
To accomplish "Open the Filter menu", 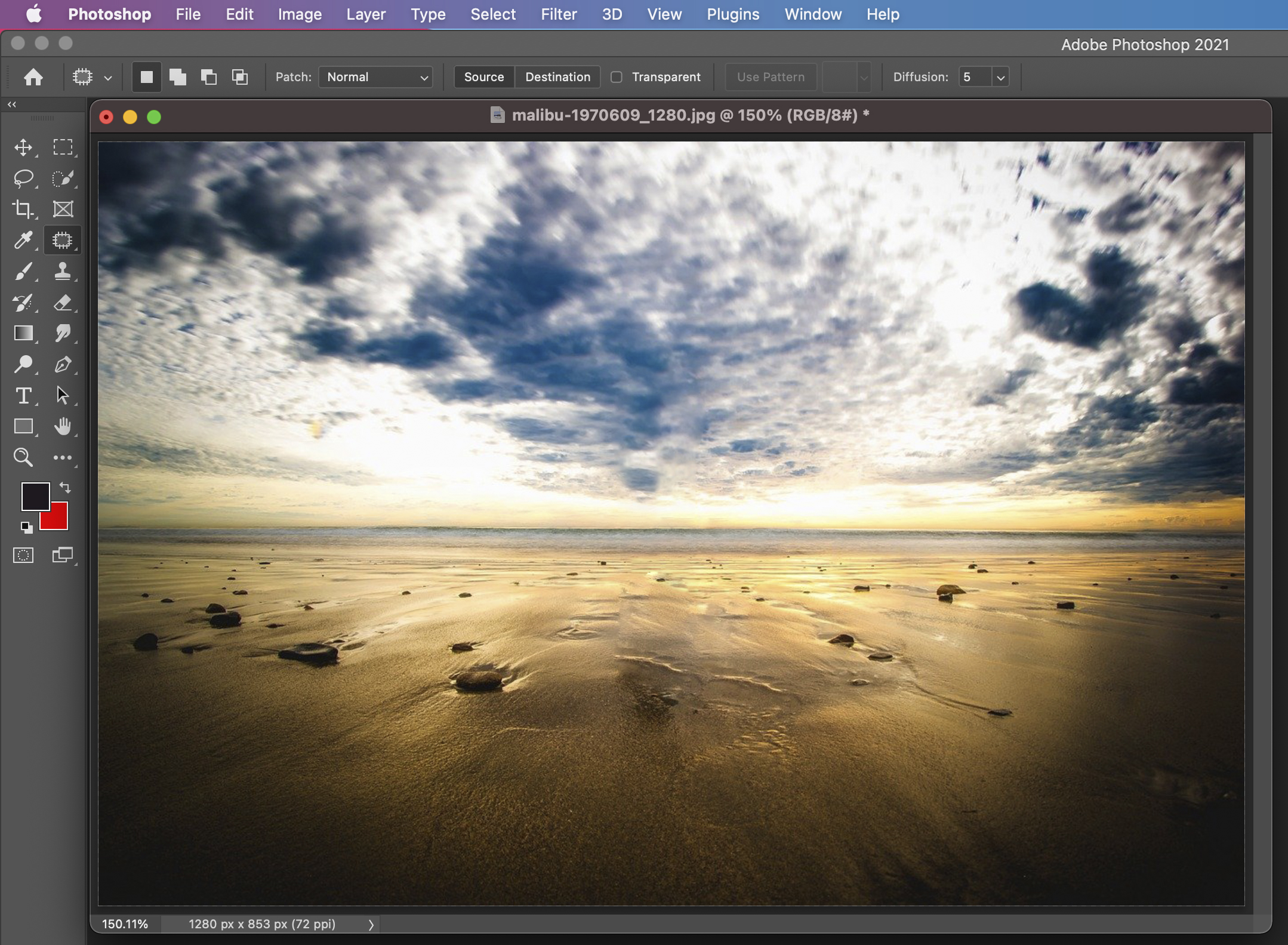I will pos(559,14).
